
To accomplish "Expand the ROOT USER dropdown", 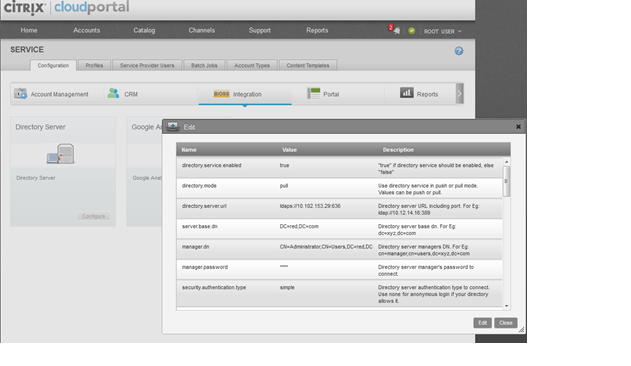I will 442,31.
